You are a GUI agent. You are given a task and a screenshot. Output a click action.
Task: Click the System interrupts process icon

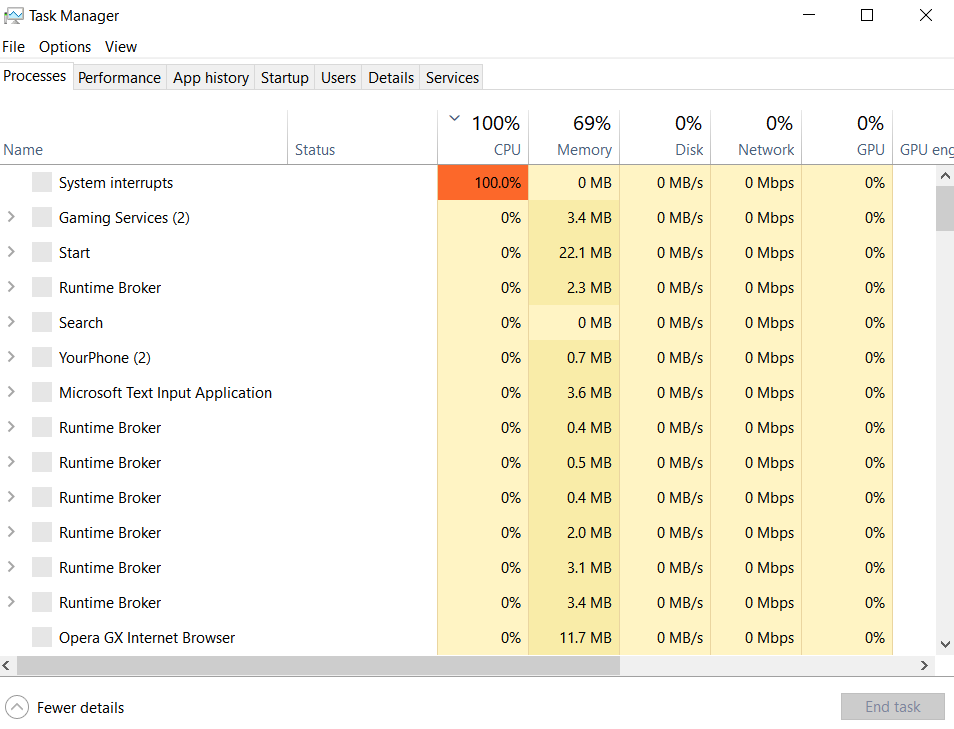[41, 182]
